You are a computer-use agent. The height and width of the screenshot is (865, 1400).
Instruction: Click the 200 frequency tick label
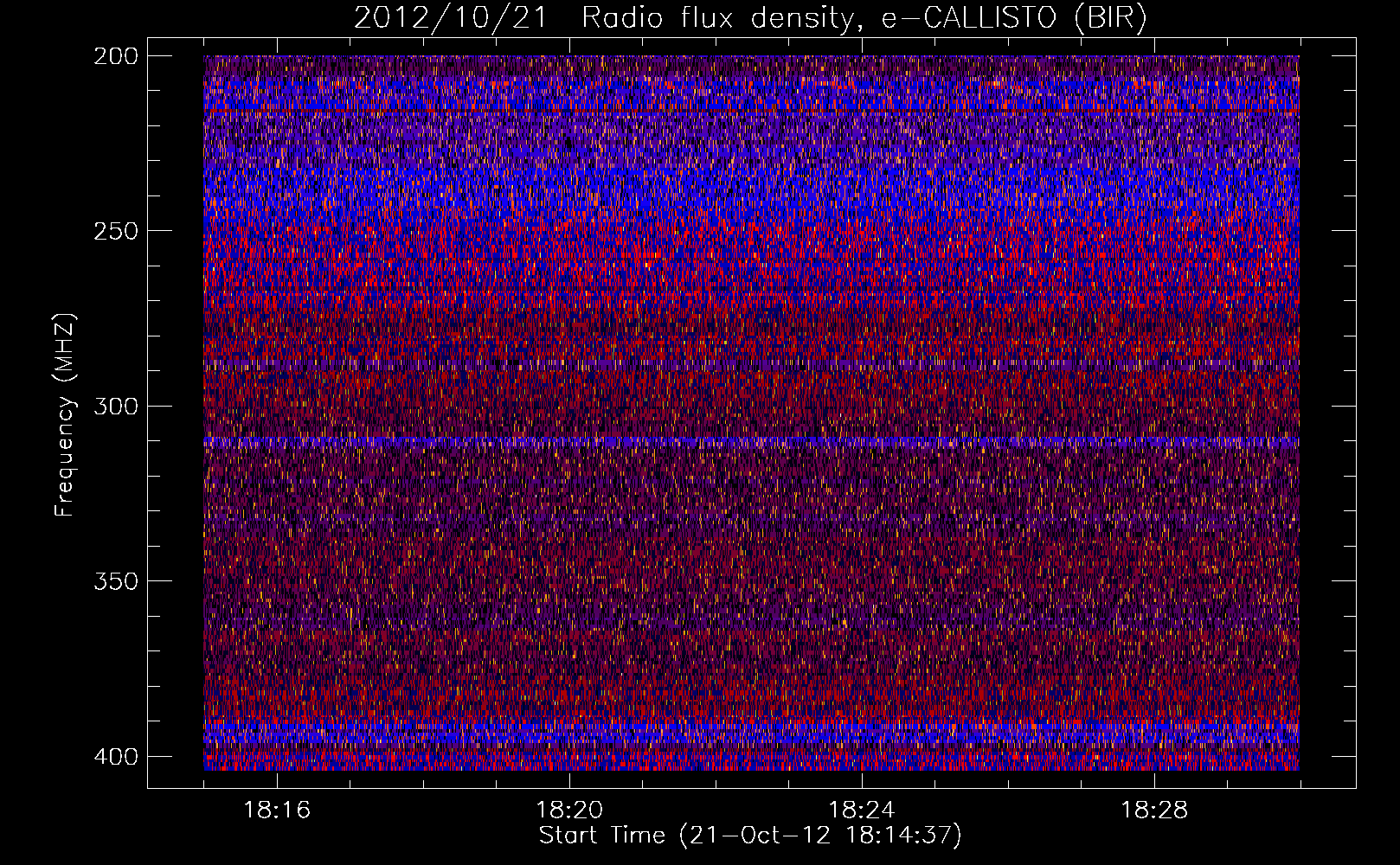(115, 55)
